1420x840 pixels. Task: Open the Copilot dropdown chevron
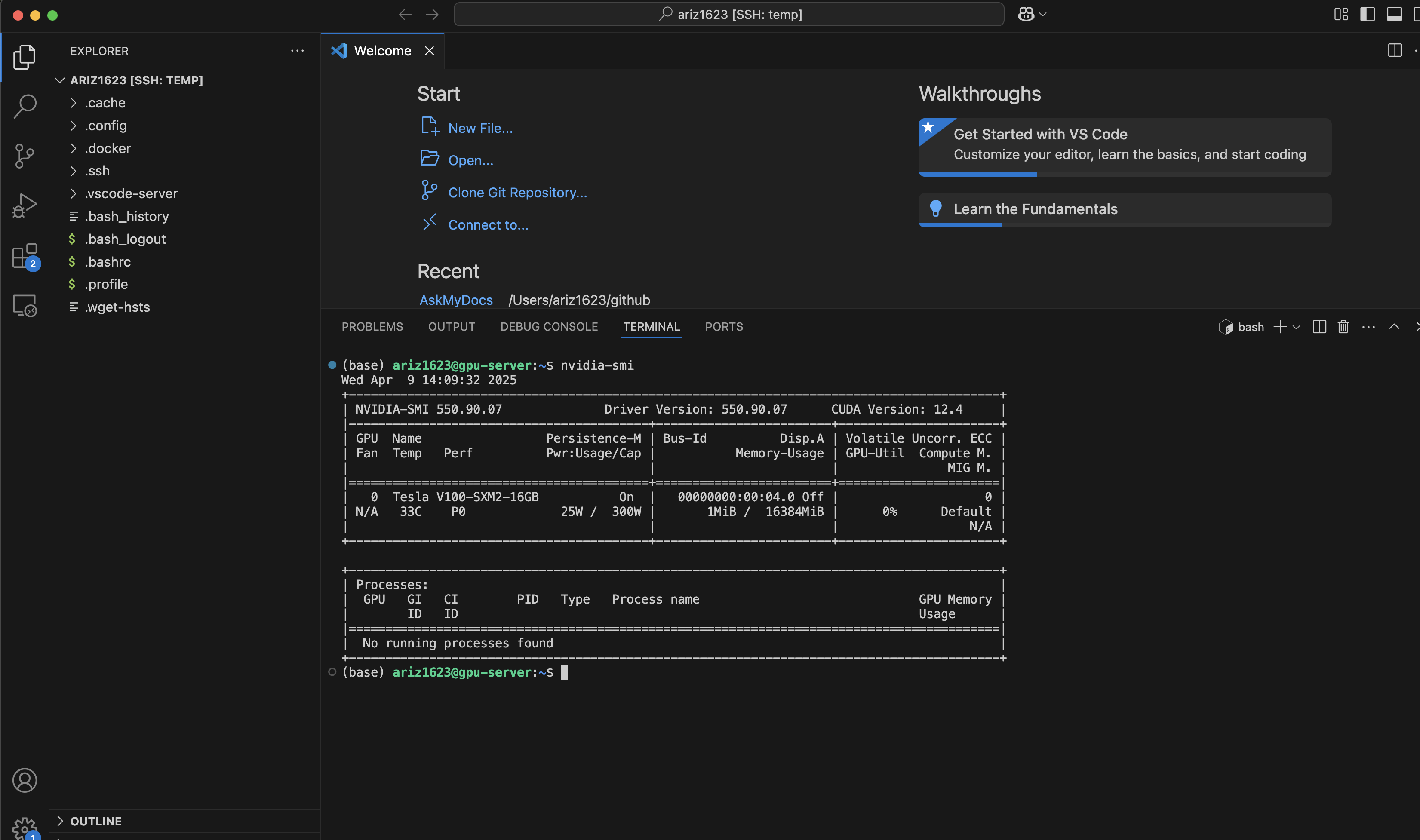click(x=1043, y=15)
